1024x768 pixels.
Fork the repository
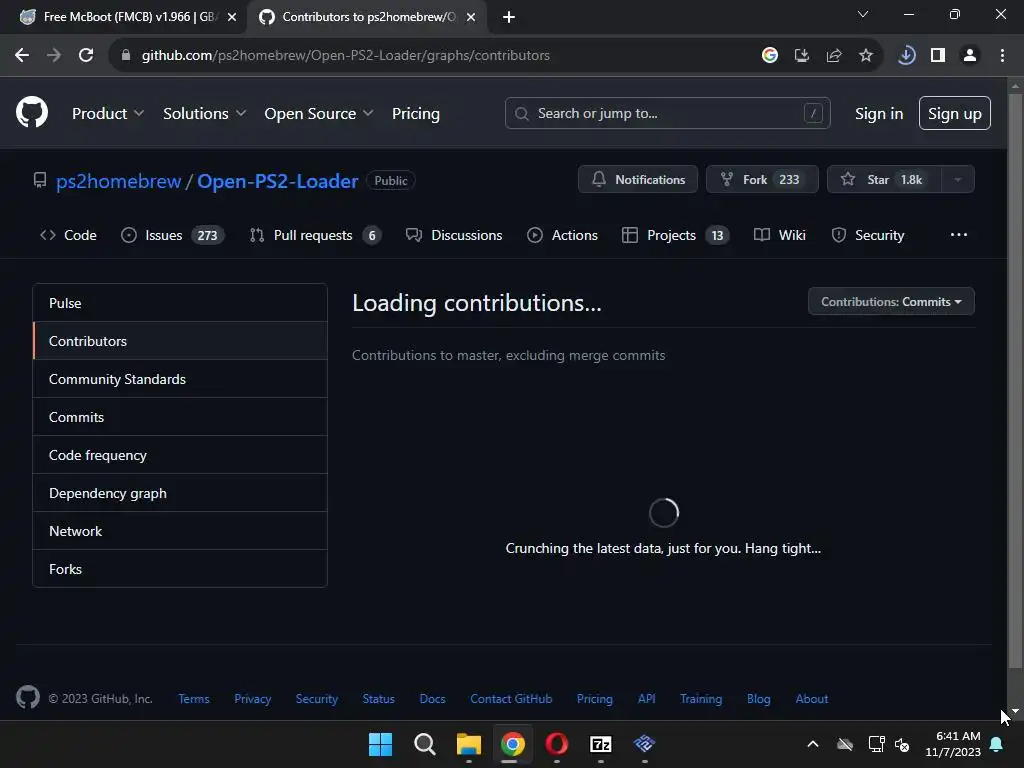click(x=761, y=180)
